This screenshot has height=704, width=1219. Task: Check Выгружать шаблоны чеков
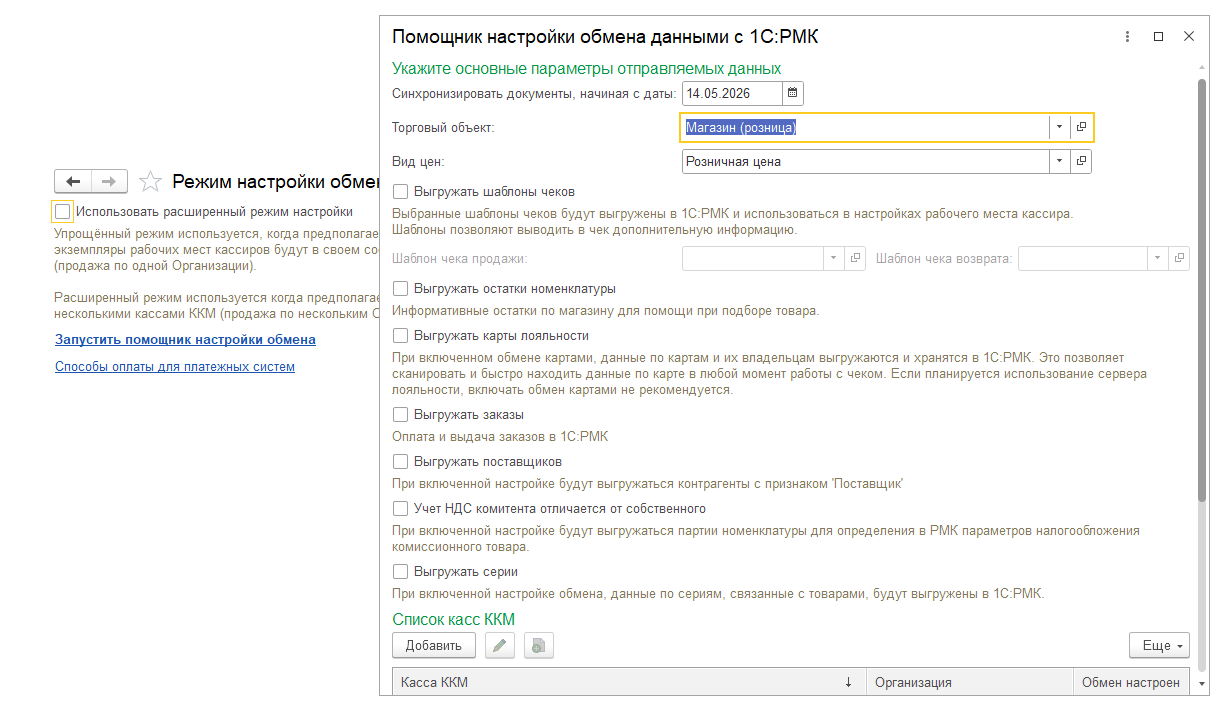pos(401,191)
